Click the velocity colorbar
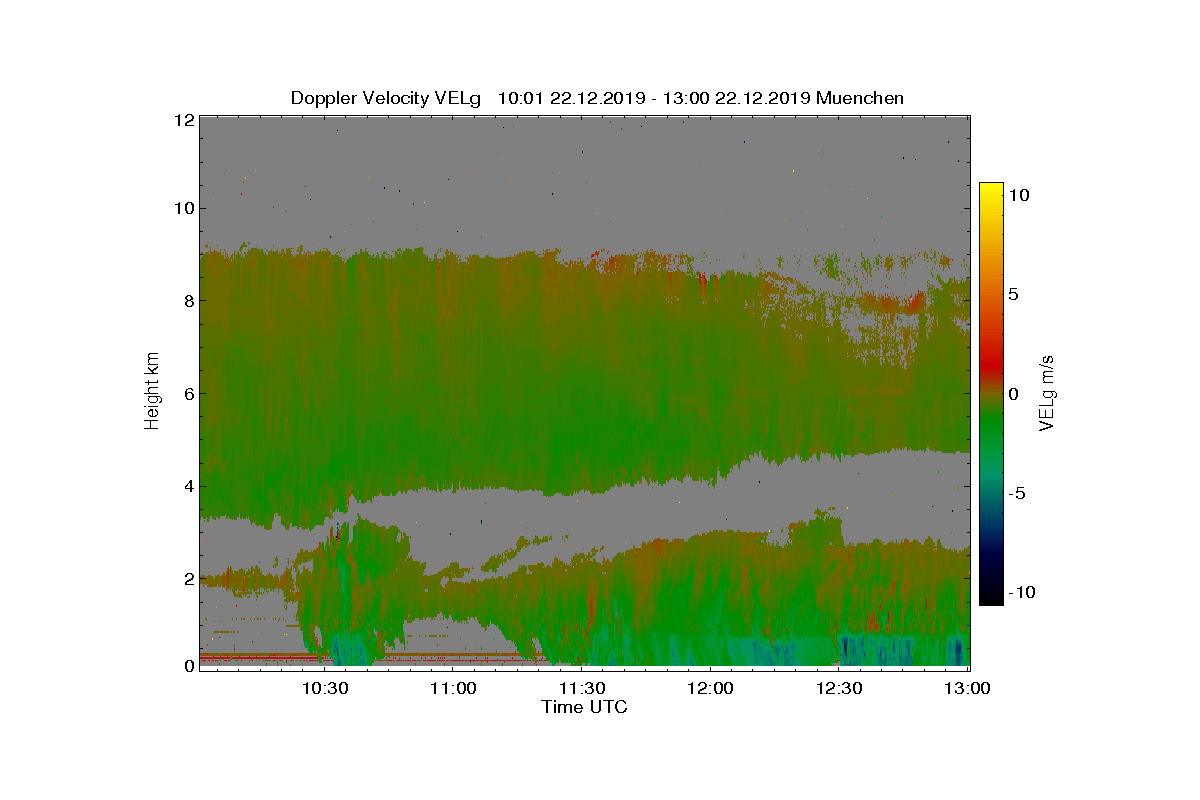 point(991,393)
